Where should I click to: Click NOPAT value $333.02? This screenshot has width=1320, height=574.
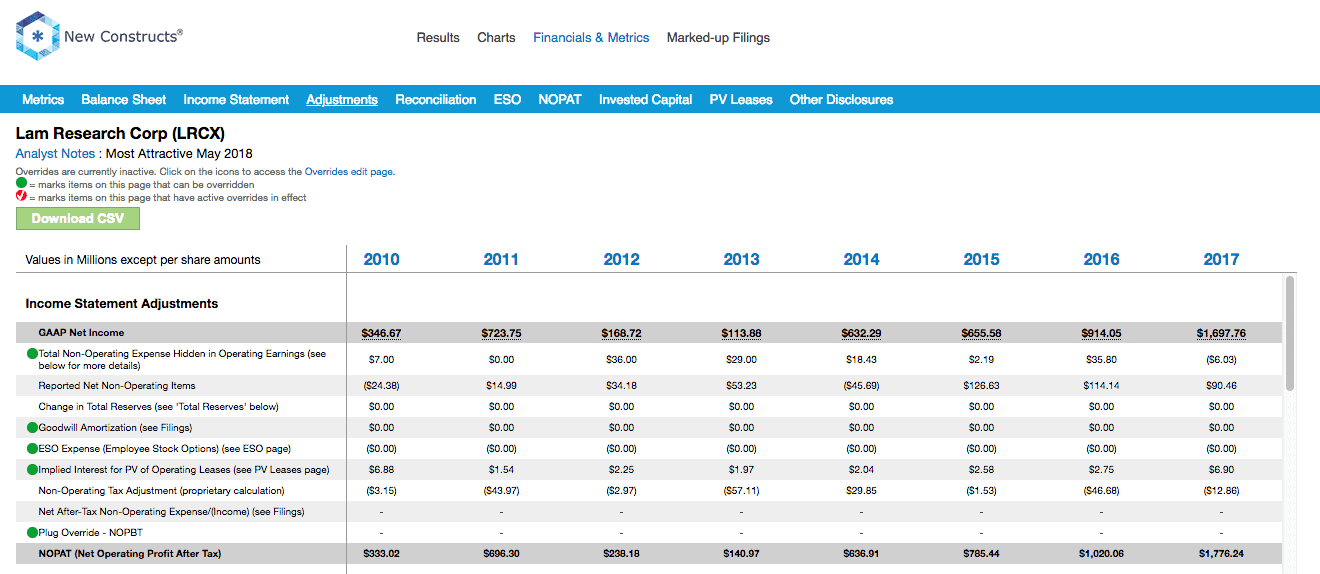(x=381, y=553)
